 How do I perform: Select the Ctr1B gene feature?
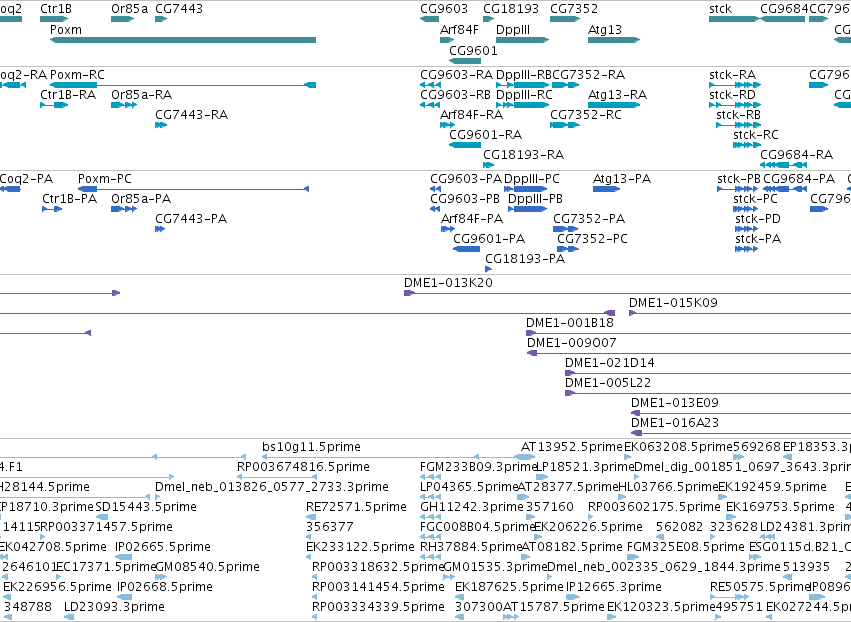pos(54,19)
